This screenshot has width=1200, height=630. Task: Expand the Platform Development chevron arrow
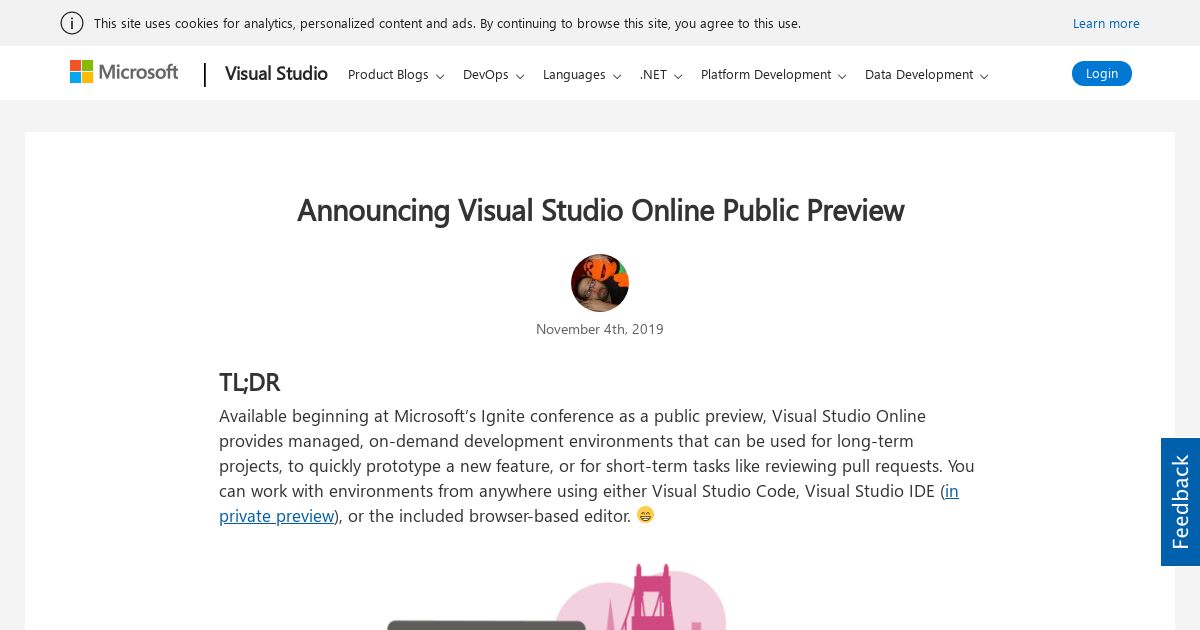tap(842, 76)
